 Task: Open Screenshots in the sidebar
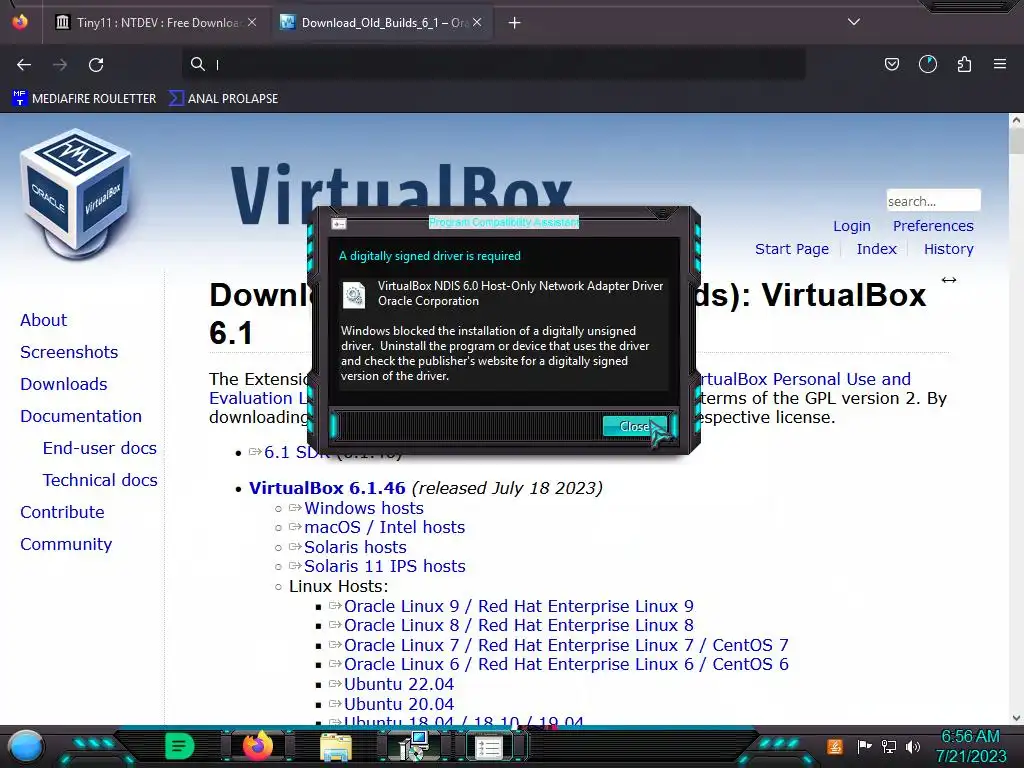point(69,352)
